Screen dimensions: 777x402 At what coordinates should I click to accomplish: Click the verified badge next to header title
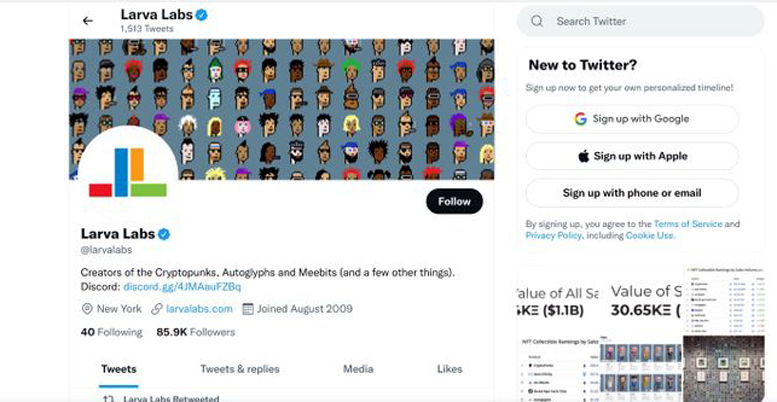(x=201, y=15)
